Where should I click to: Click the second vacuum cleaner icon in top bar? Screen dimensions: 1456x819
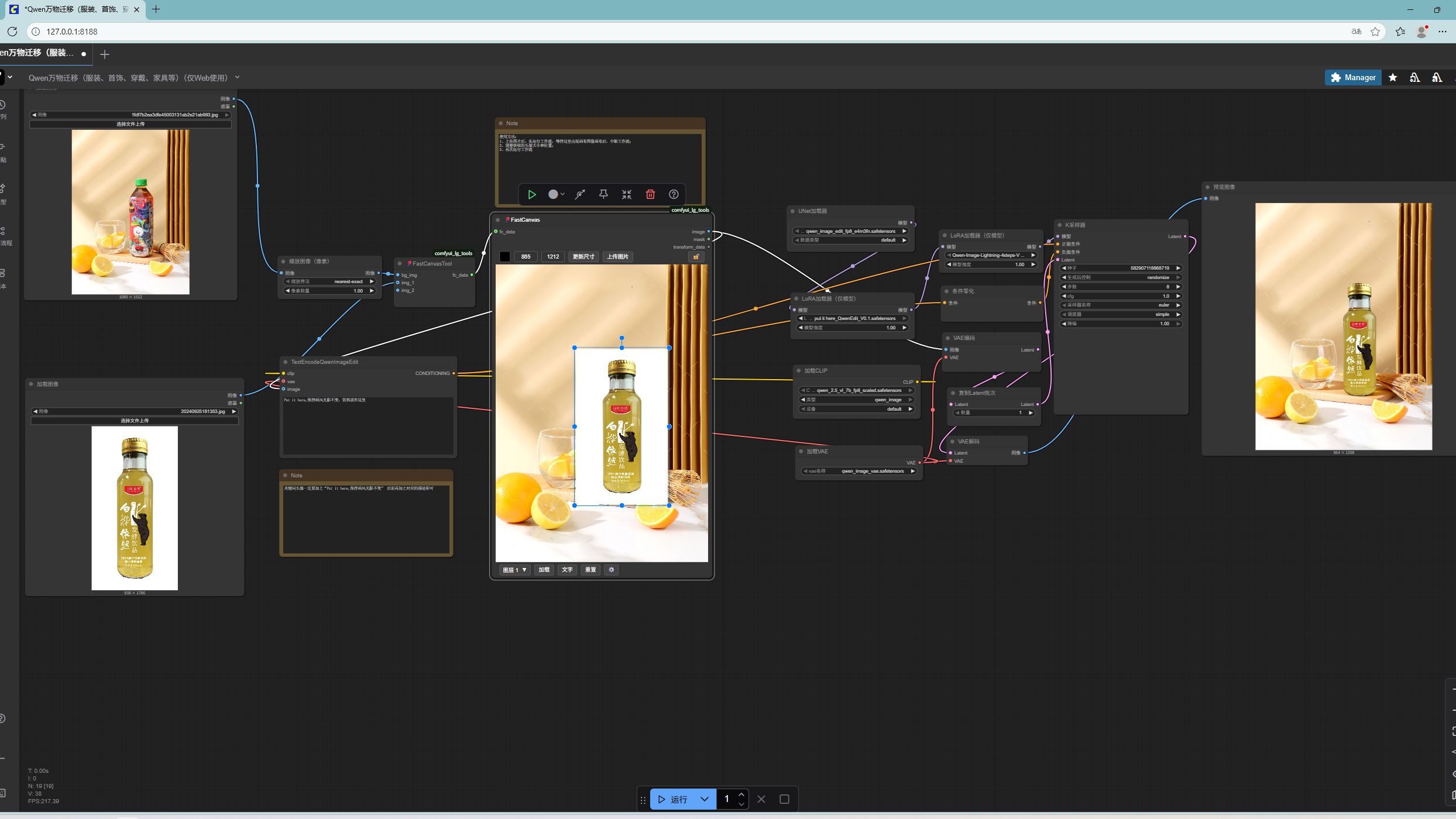1437,77
